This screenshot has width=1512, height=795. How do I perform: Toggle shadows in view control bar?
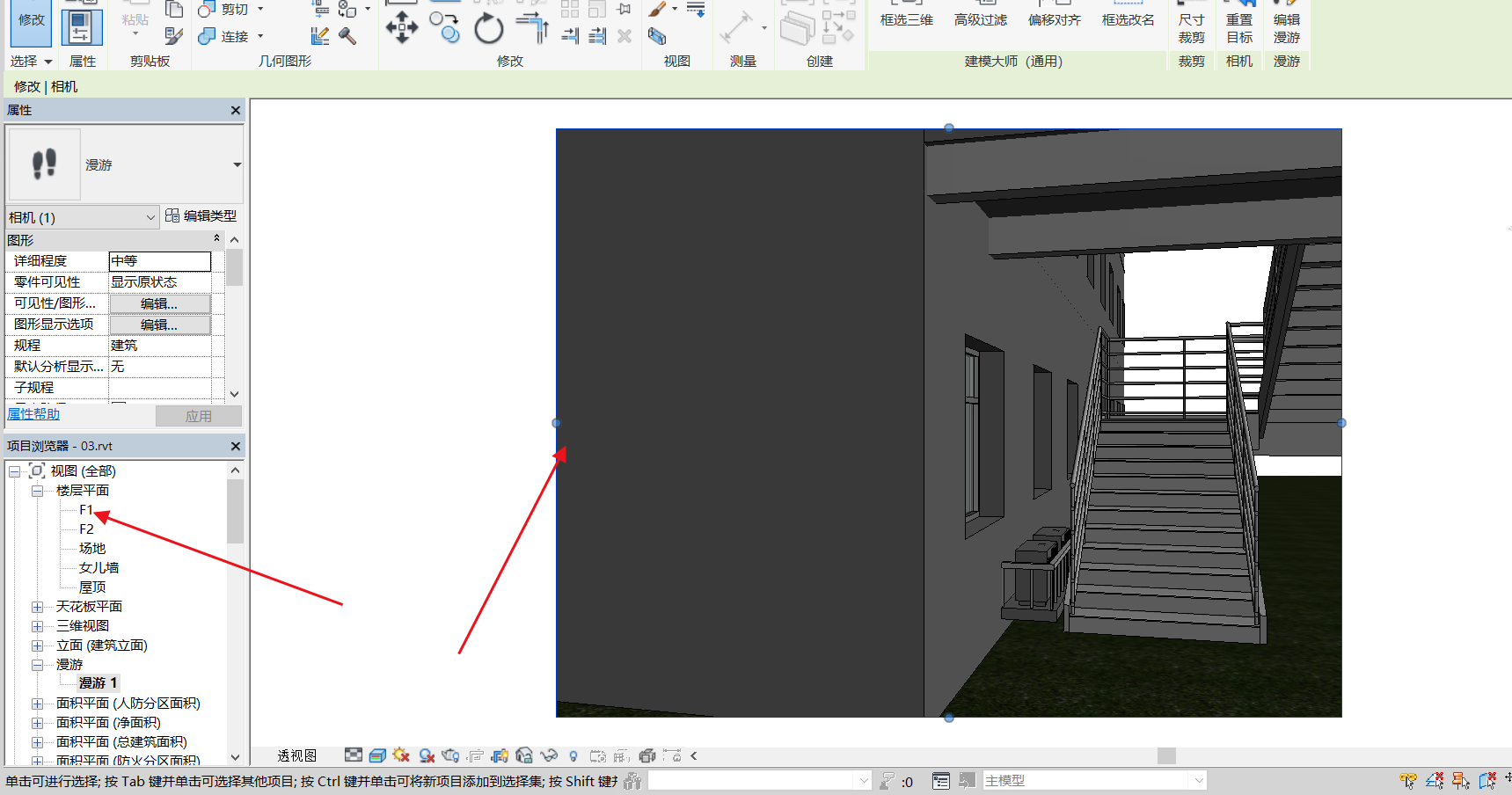427,755
